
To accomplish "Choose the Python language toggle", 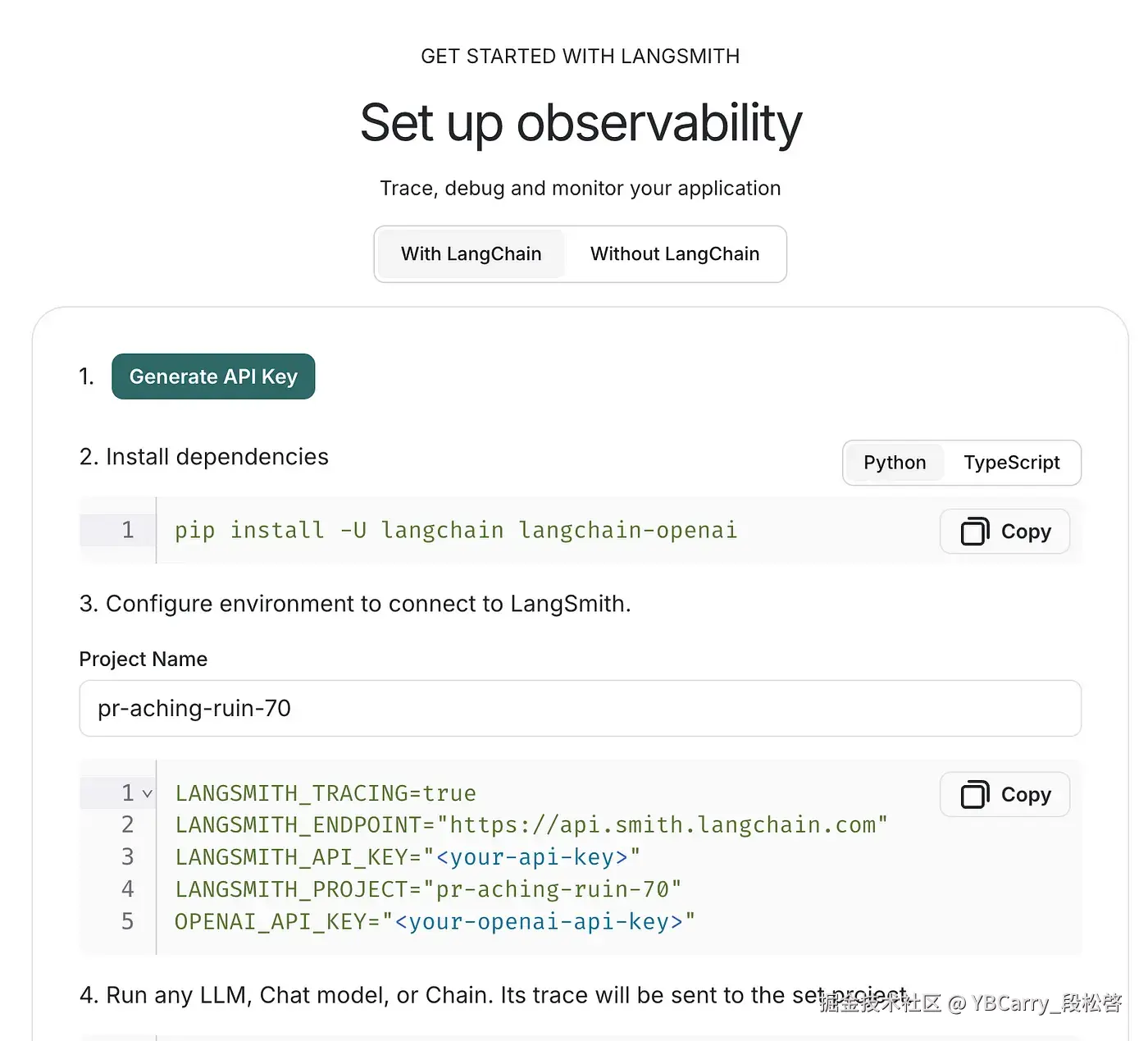I will 894,463.
